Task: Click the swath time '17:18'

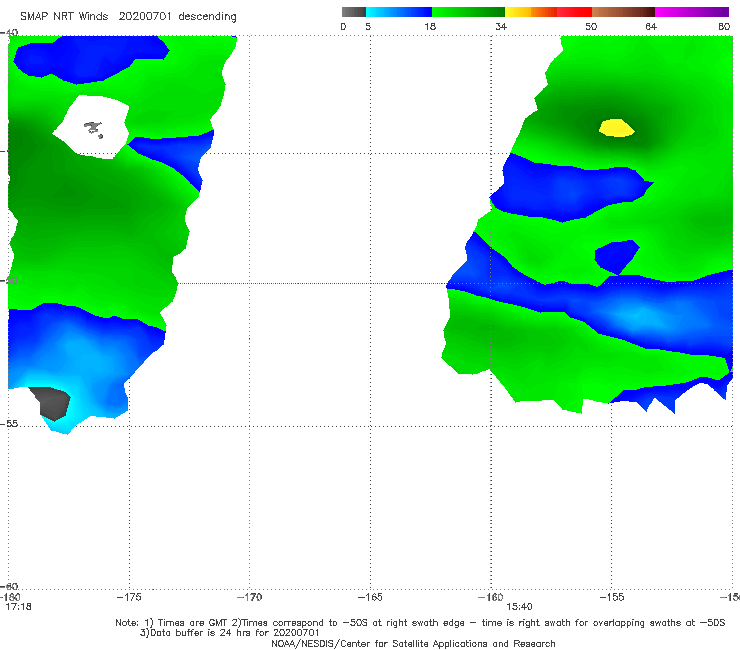Action: coord(18,607)
